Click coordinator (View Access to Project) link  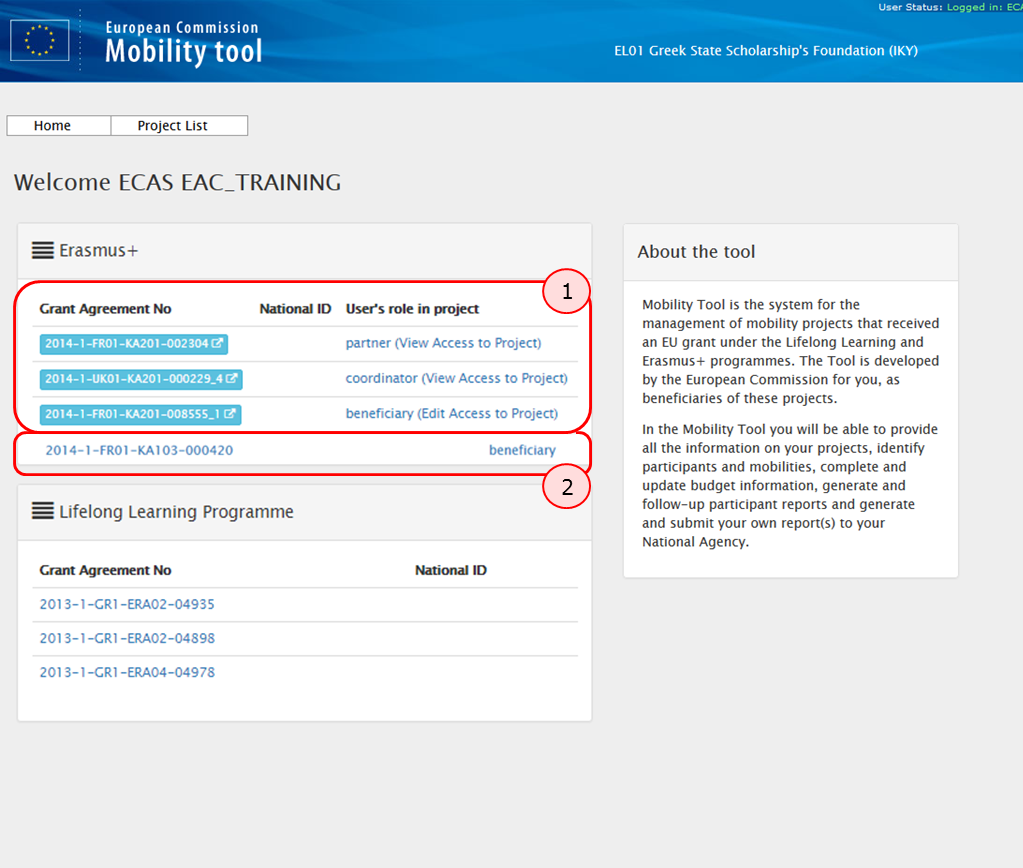pyautogui.click(x=457, y=379)
